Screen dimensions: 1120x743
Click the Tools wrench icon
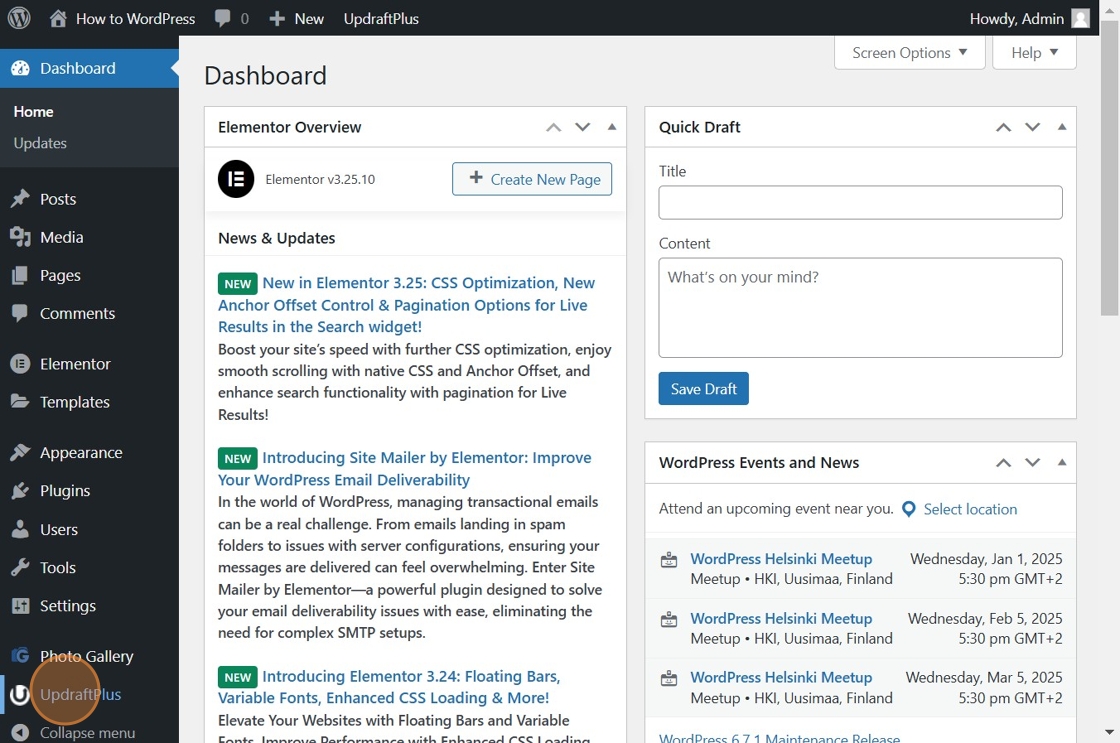pyautogui.click(x=20, y=567)
